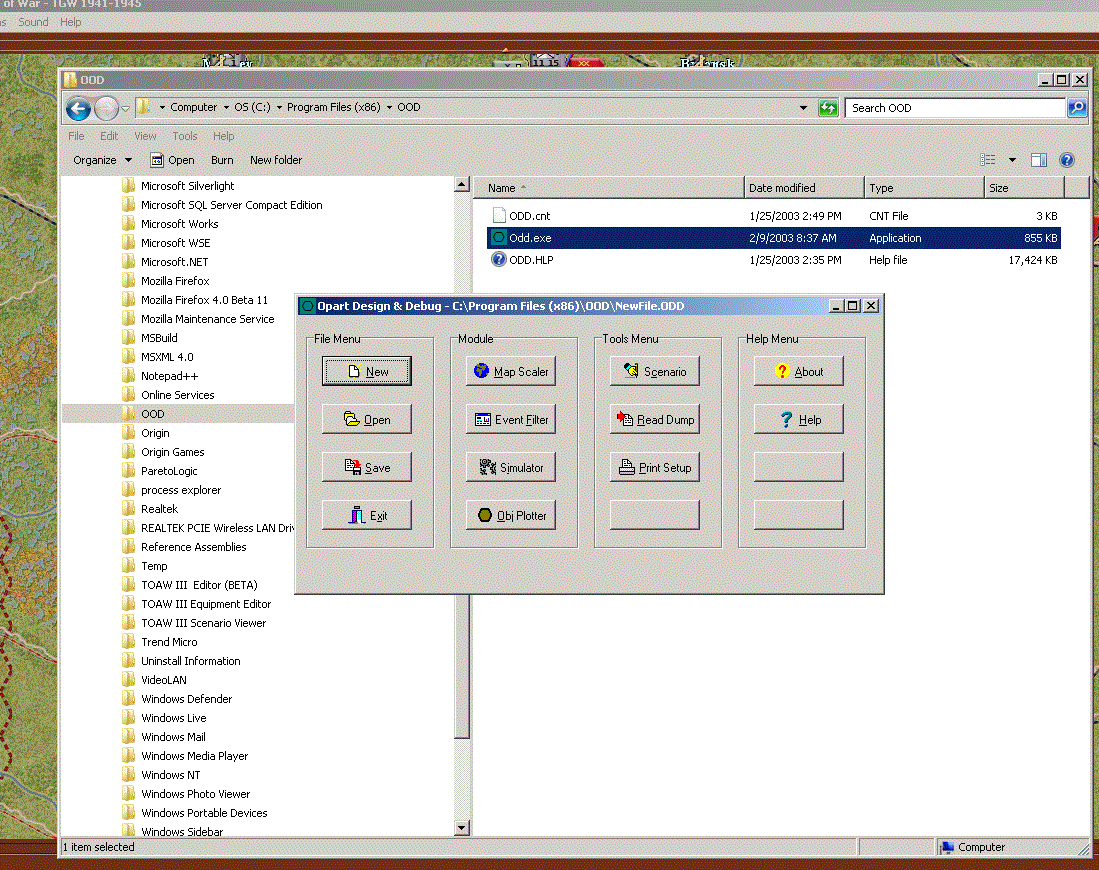Click the folder tree scroll-up arrow
This screenshot has height=870, width=1099.
click(x=461, y=184)
